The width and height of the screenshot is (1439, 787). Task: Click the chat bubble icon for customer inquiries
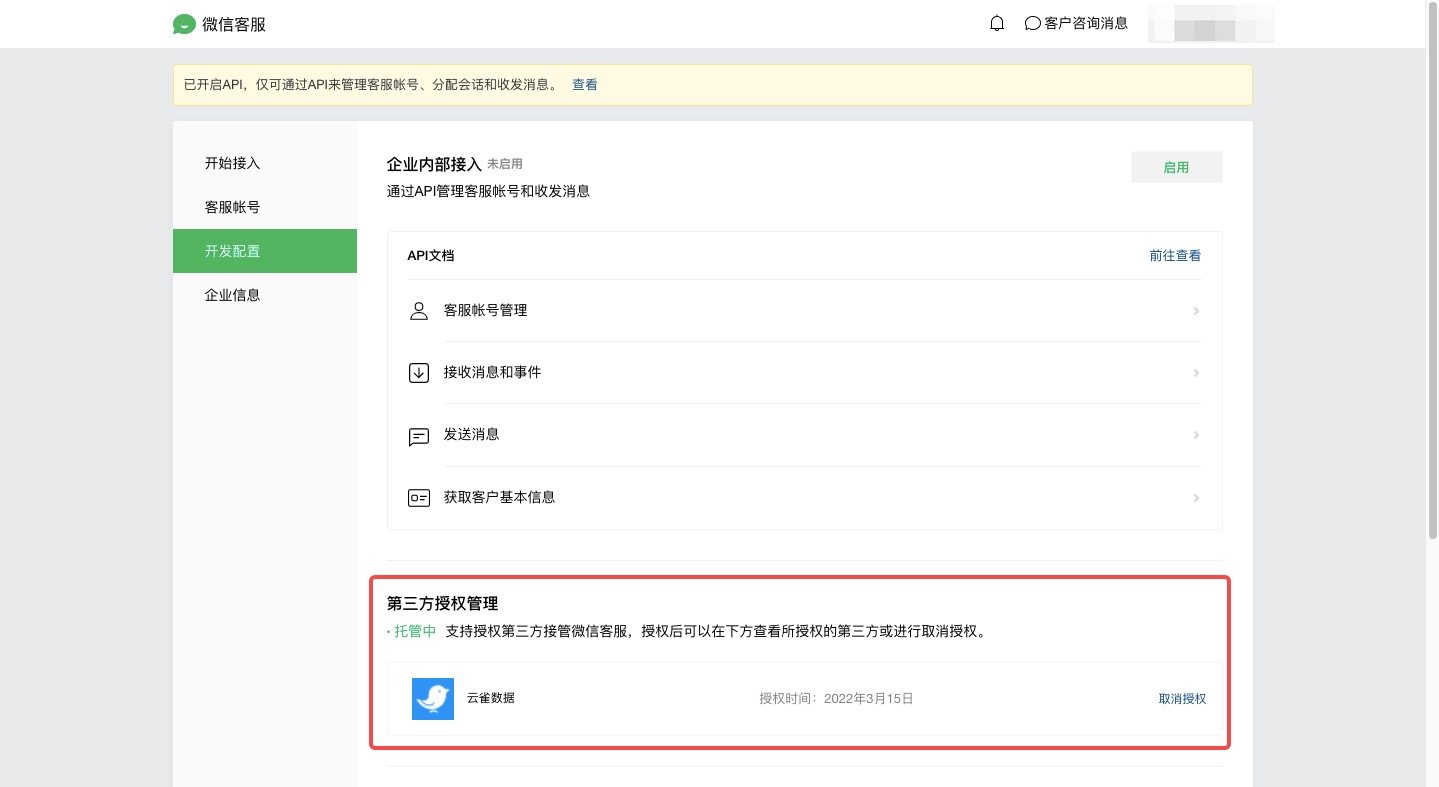tap(1033, 23)
